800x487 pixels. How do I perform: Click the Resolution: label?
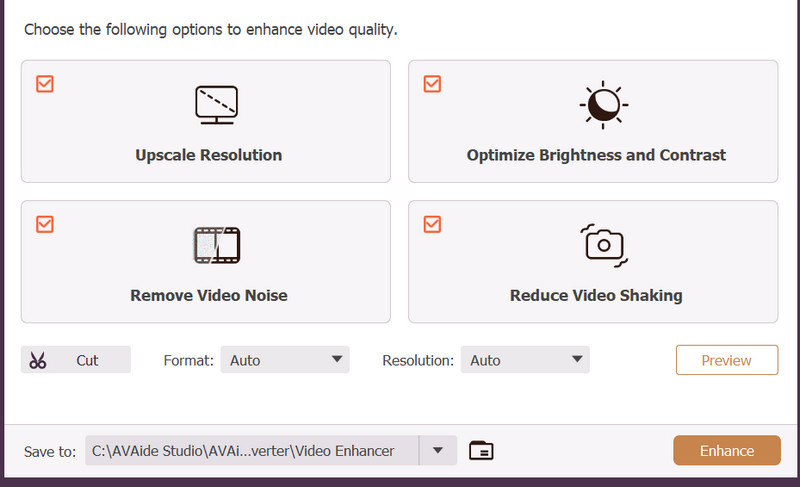[418, 361]
